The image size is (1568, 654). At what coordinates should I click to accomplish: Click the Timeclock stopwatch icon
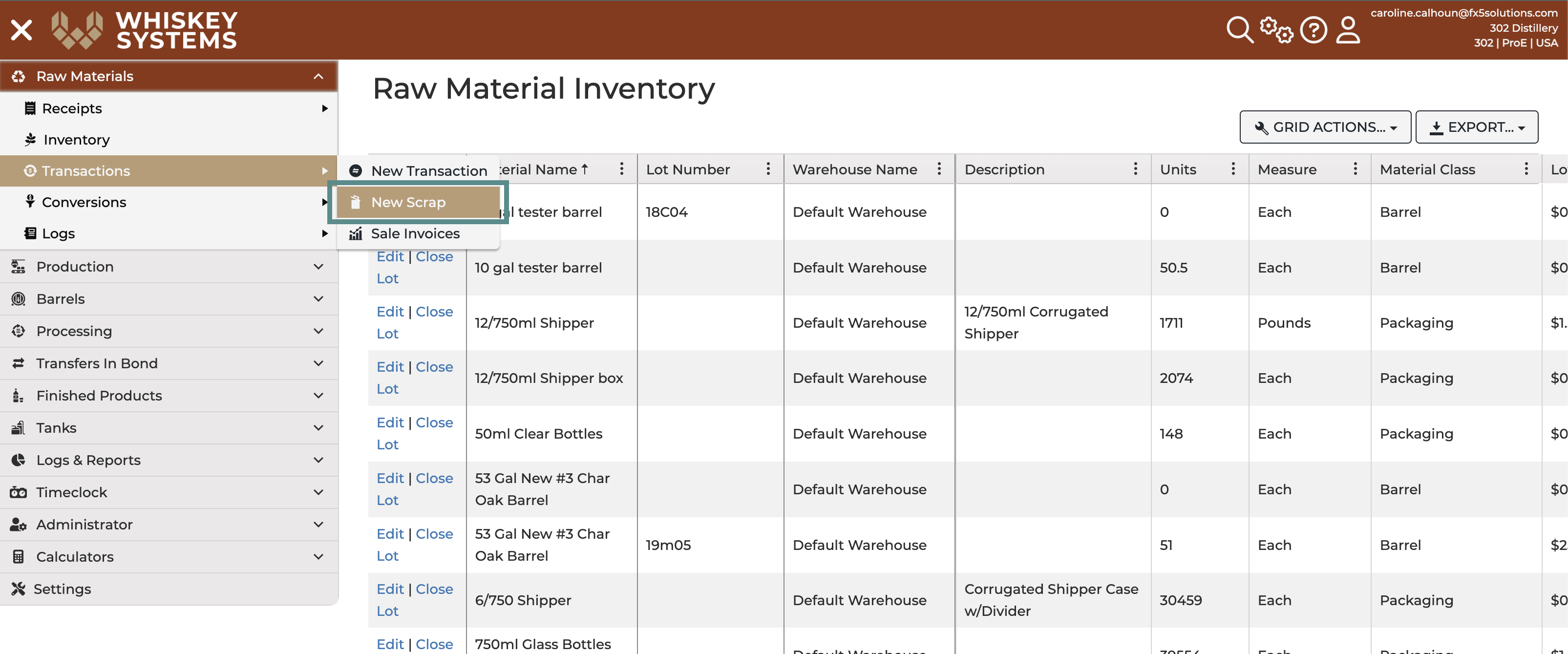pos(18,491)
